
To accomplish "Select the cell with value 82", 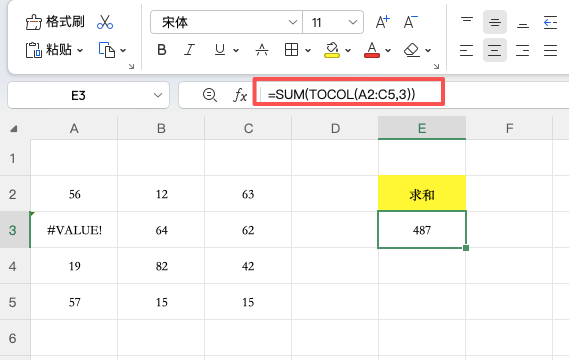I will click(161, 266).
